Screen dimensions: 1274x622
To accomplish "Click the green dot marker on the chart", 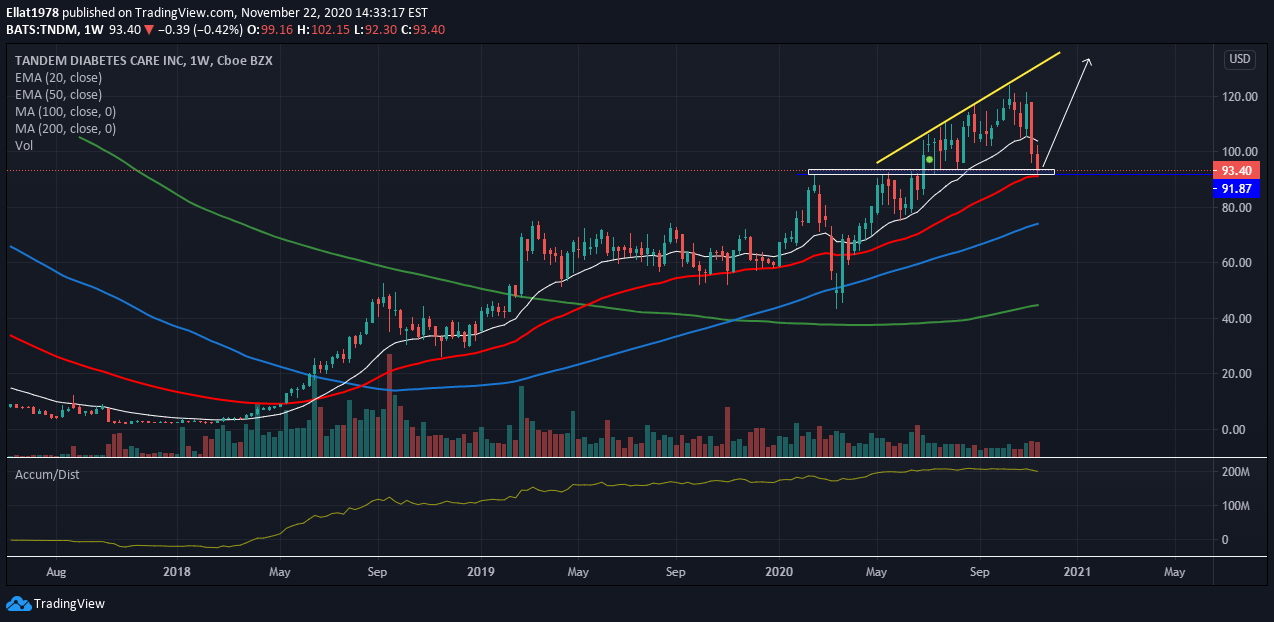I will pos(929,160).
